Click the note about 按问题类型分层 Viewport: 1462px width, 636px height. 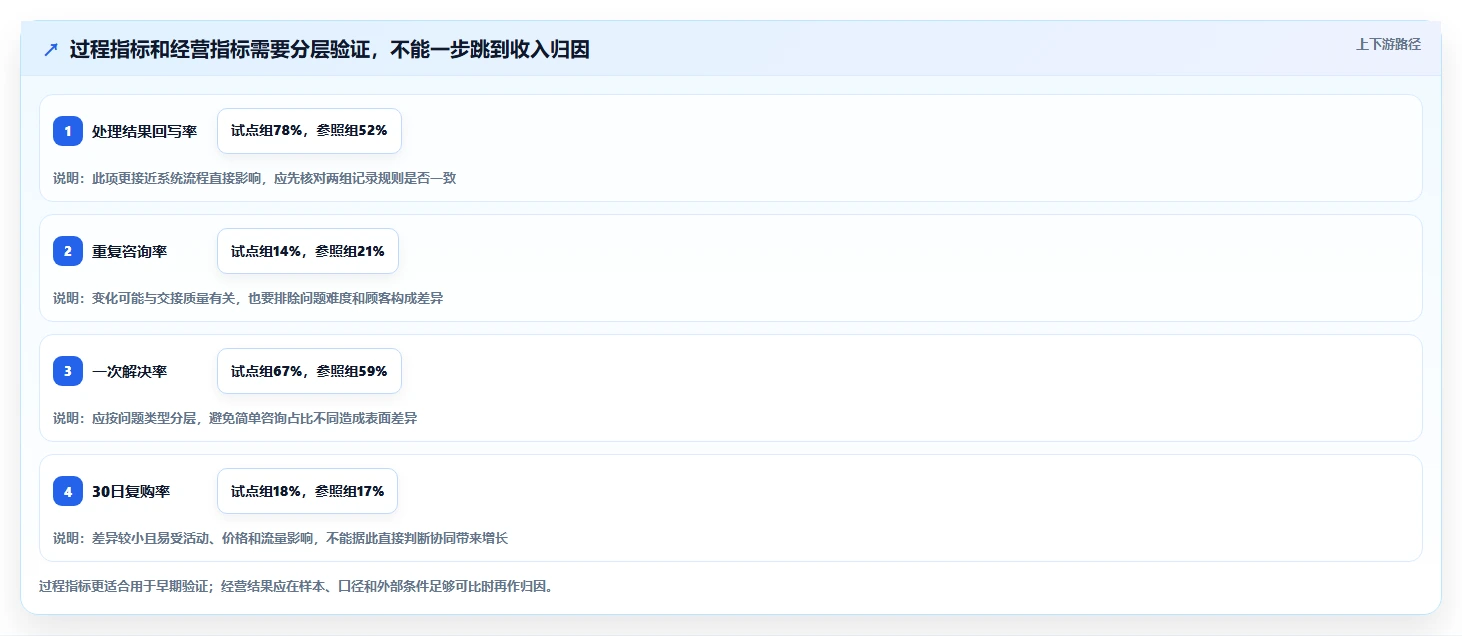click(235, 418)
